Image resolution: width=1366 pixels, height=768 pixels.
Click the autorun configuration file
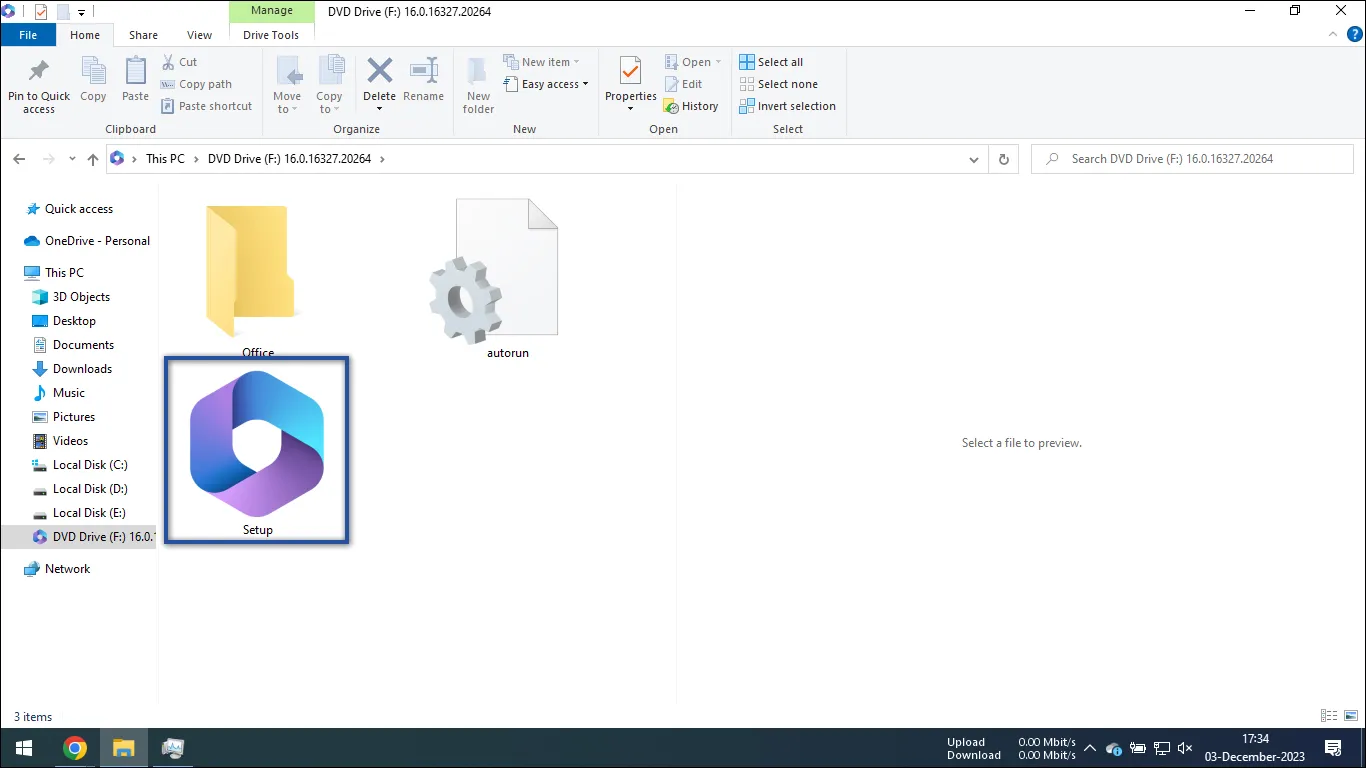(507, 270)
